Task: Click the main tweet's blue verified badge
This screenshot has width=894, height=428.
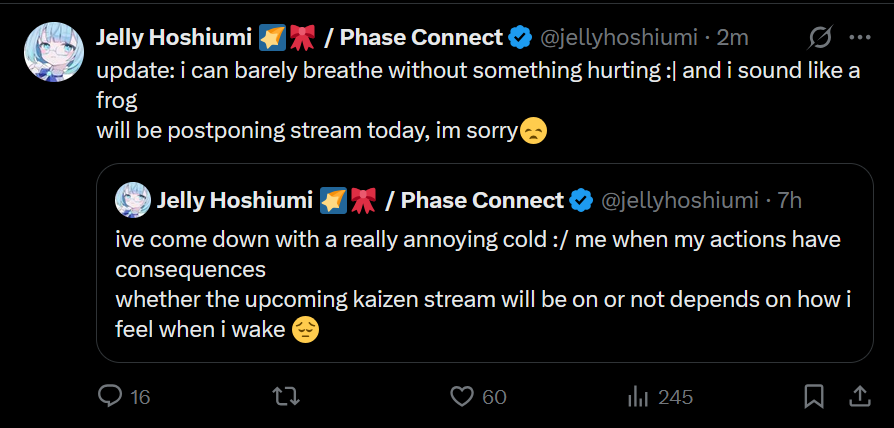Action: pyautogui.click(x=520, y=38)
